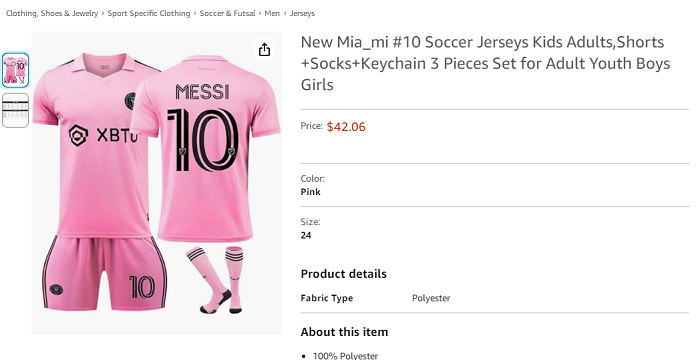Click the Pink color value
Image resolution: width=700 pixels, height=360 pixels.
[310, 192]
